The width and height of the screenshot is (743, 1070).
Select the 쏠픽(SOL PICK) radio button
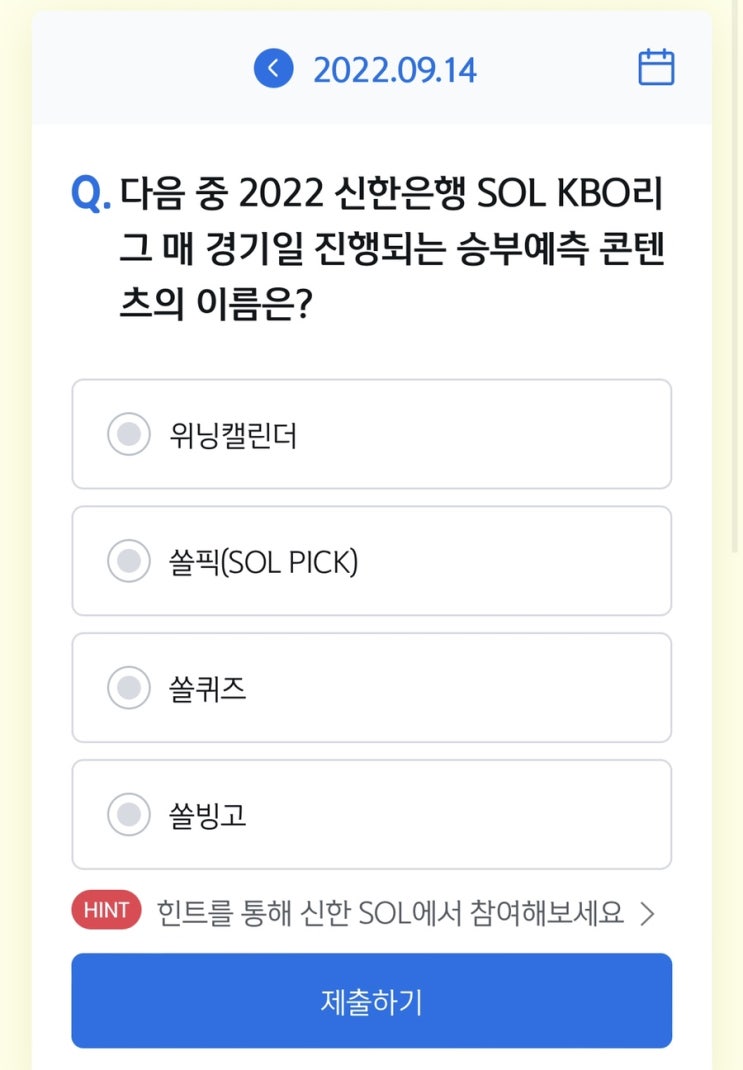tap(128, 561)
